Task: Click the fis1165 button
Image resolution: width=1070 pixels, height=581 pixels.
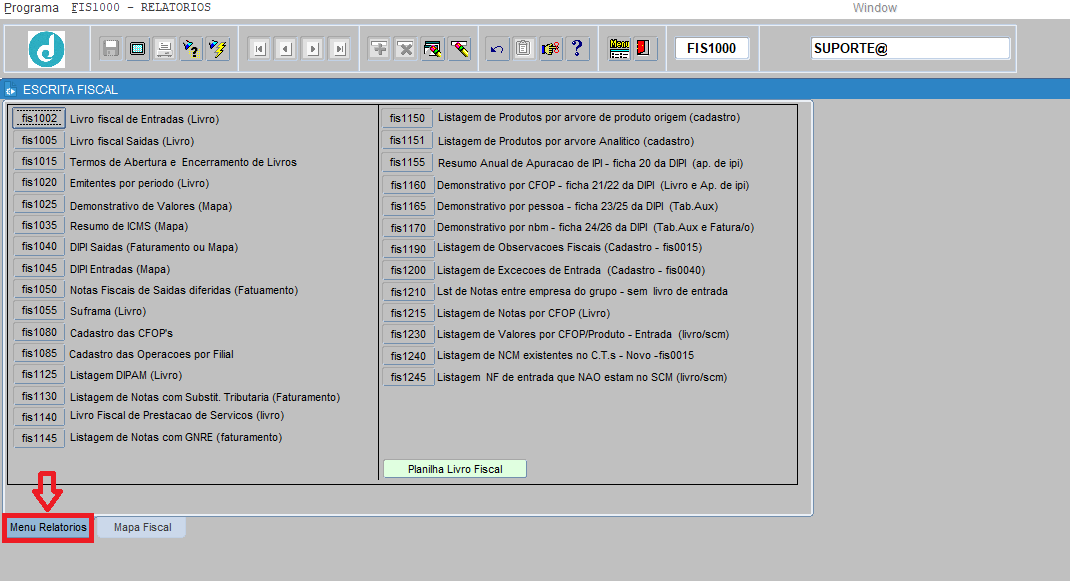Action: click(408, 206)
